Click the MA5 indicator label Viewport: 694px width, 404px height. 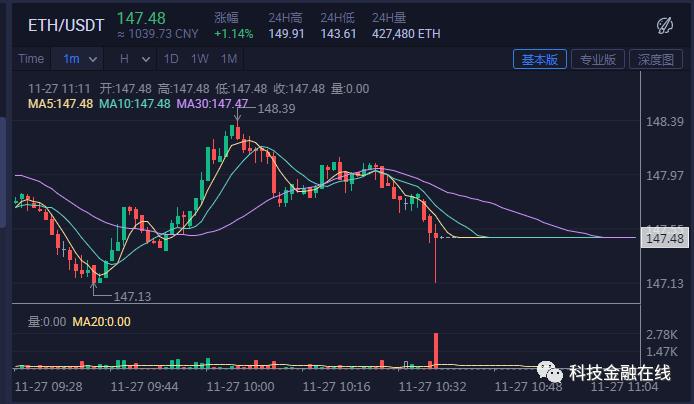(x=60, y=104)
